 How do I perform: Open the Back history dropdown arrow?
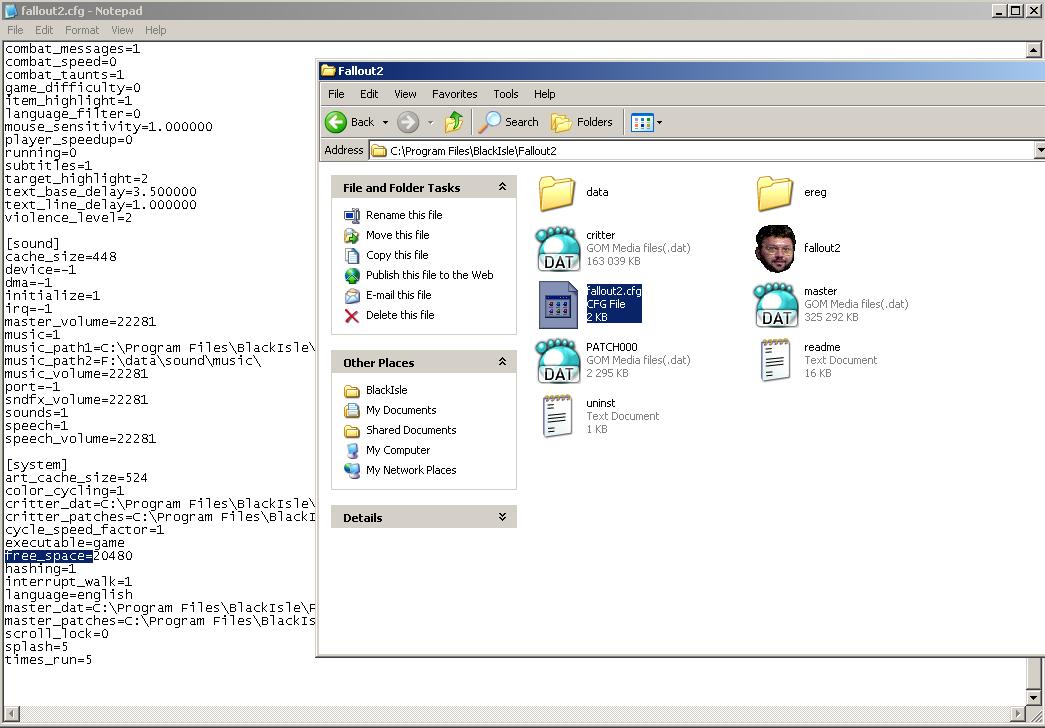385,123
